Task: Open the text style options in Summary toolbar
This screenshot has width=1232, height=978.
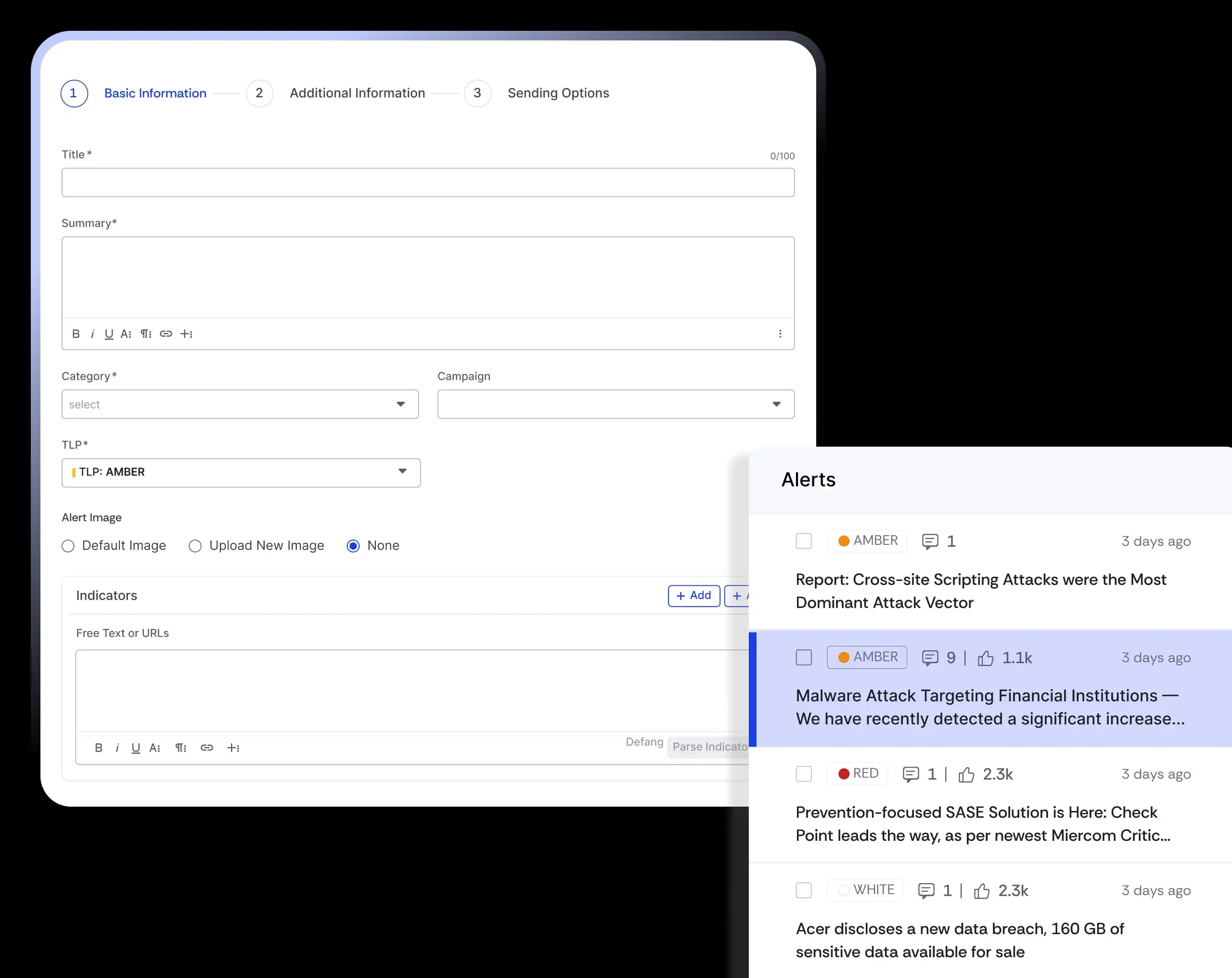Action: (x=126, y=334)
